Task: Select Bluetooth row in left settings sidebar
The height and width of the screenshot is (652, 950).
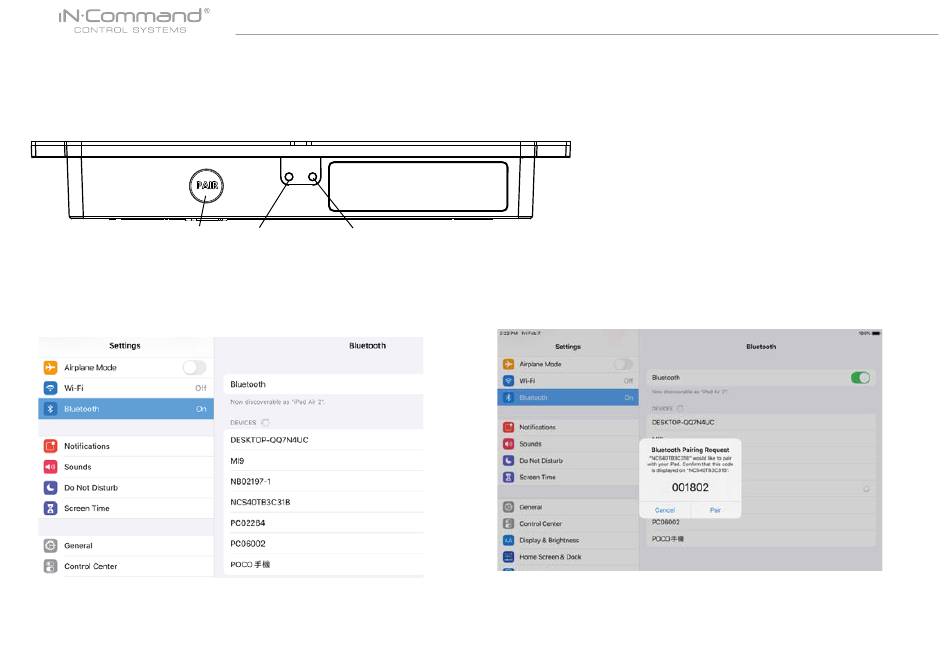Action: coord(126,409)
